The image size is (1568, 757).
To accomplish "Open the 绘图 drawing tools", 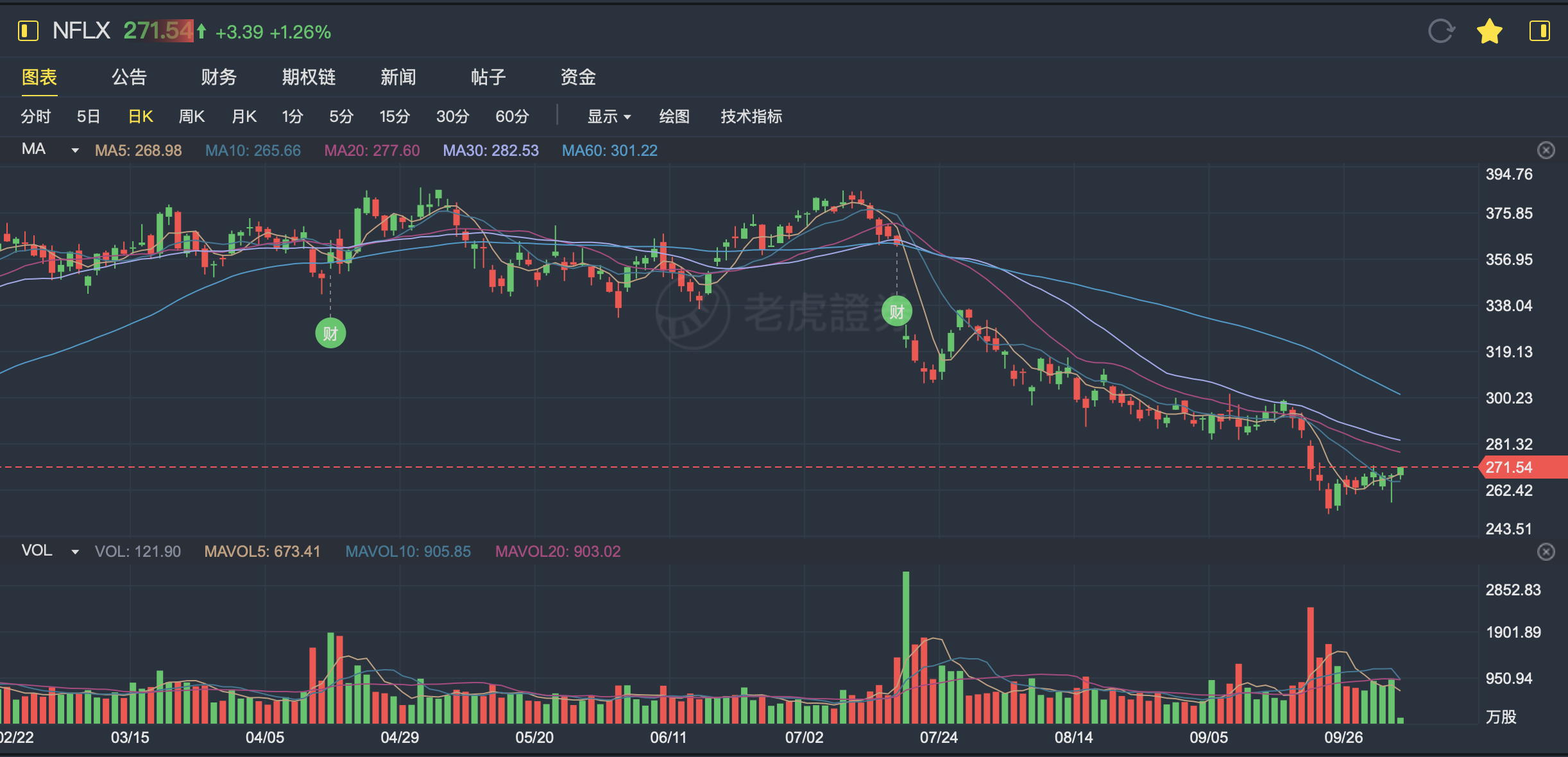I will pyautogui.click(x=674, y=116).
